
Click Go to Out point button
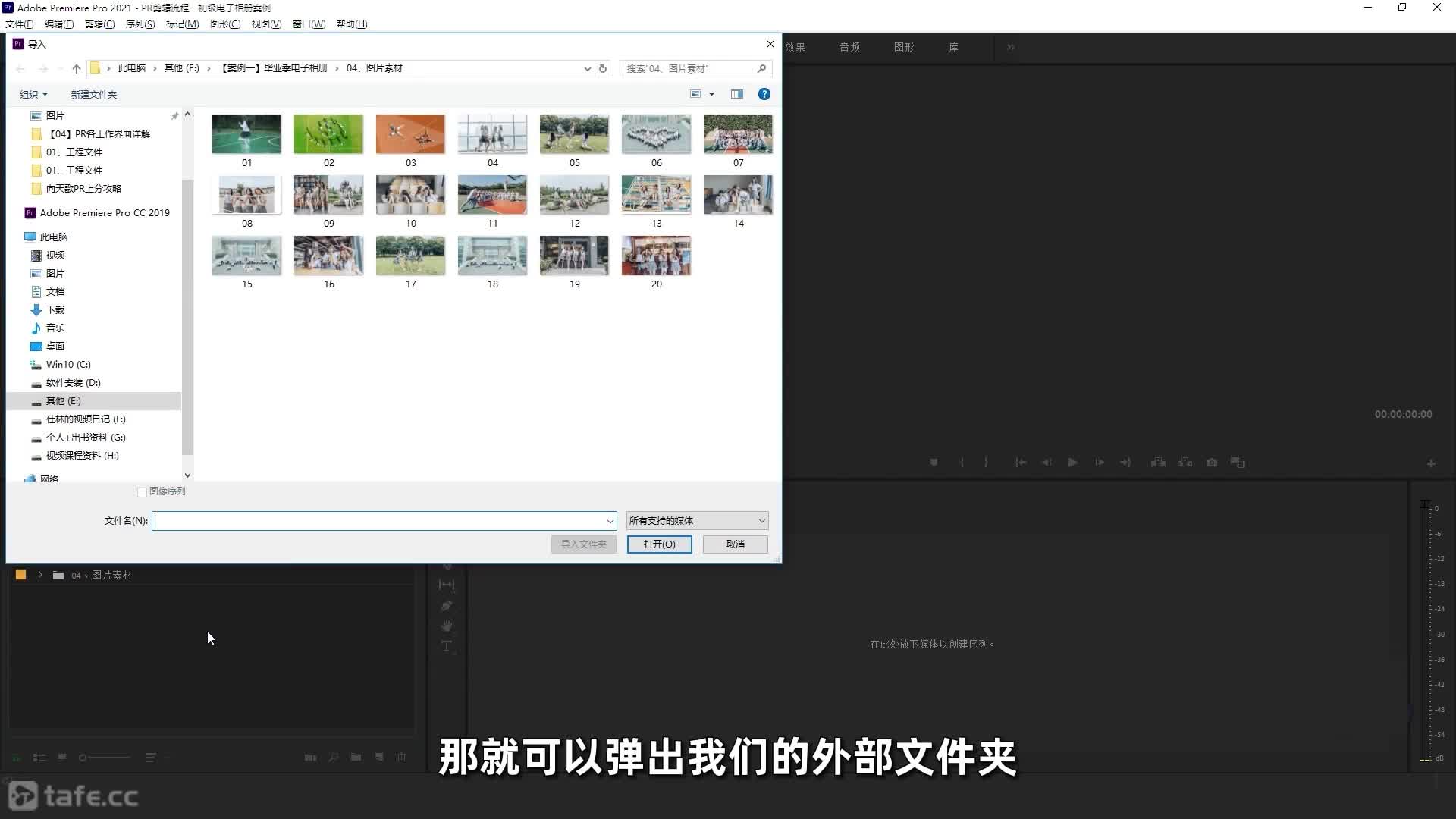[1125, 463]
